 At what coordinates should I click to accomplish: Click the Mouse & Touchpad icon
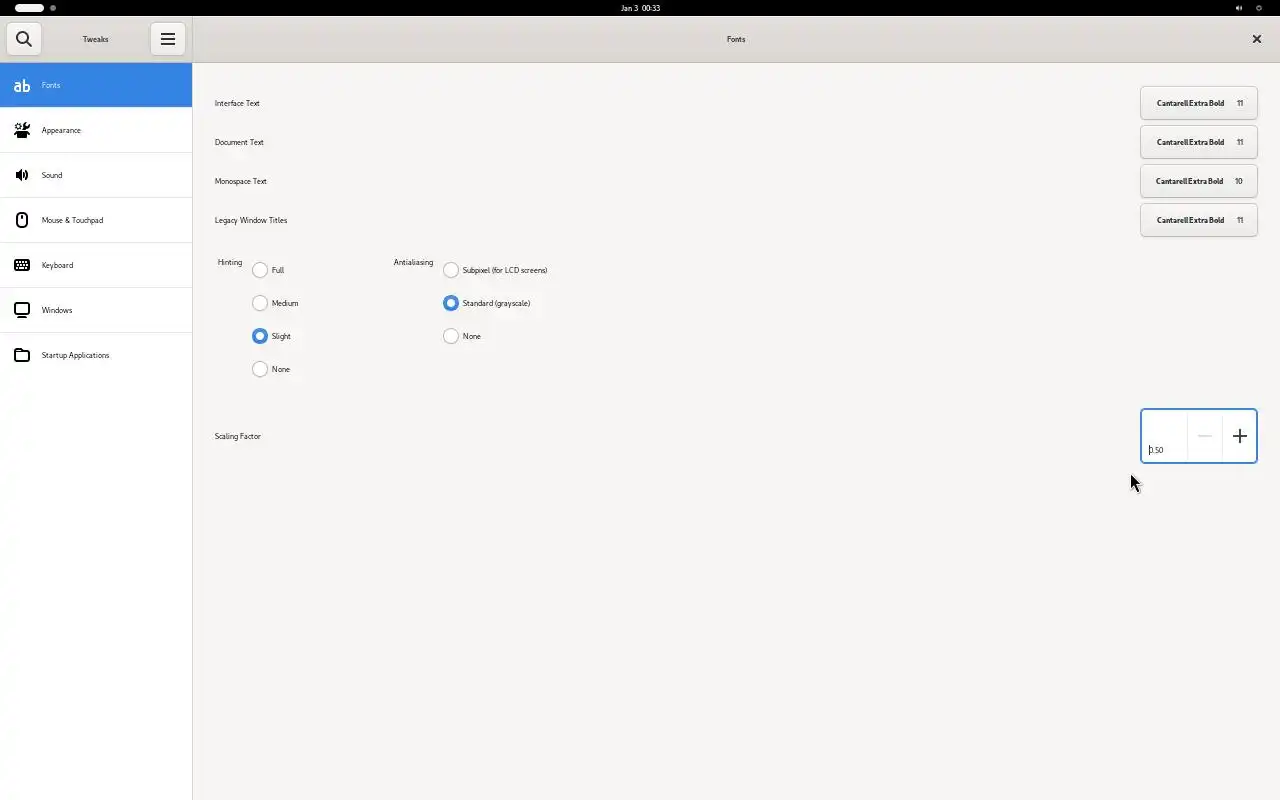click(22, 220)
